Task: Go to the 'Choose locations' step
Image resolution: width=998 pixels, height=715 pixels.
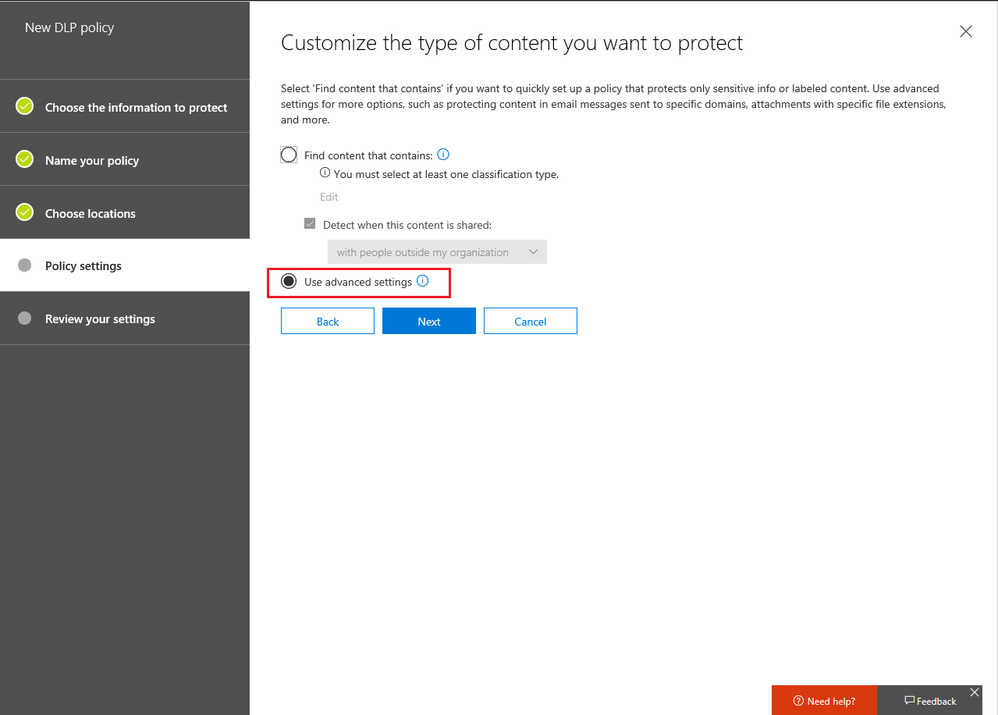Action: click(x=90, y=213)
